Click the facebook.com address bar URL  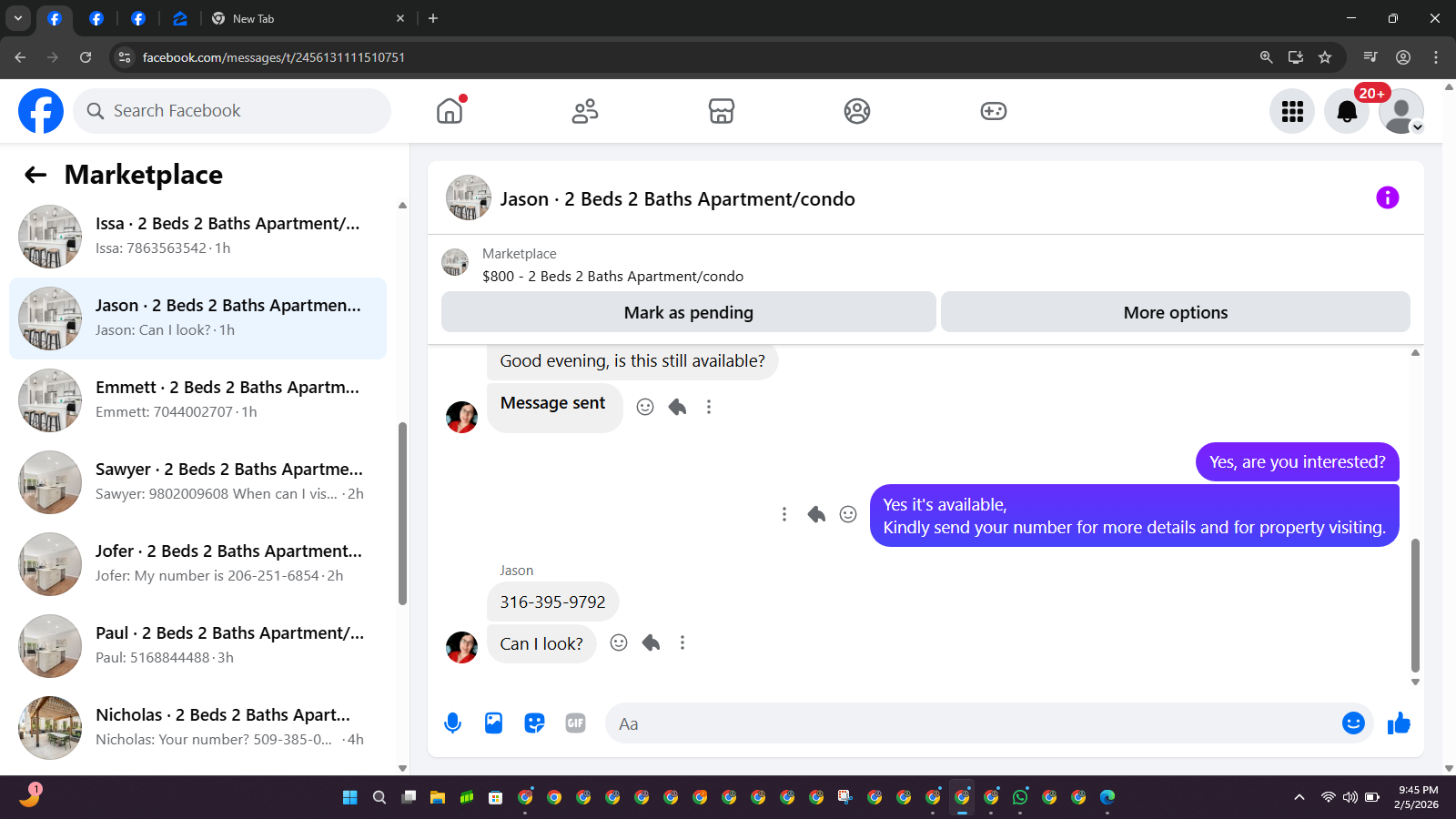(x=274, y=57)
